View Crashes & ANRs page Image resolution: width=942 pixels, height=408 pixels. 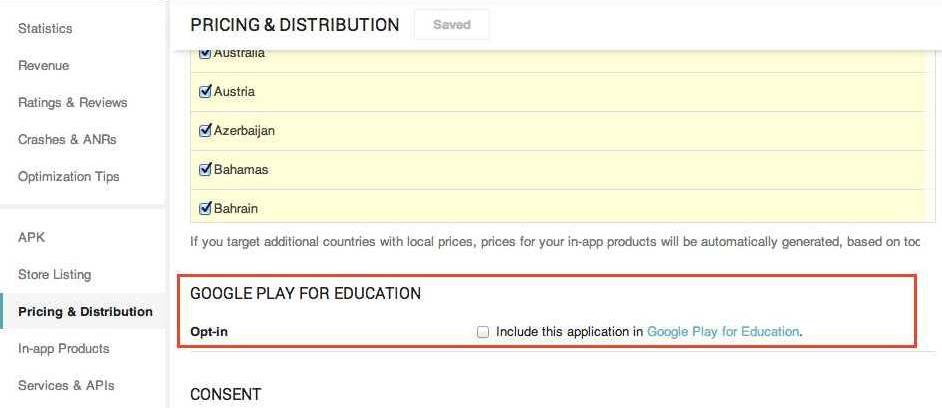pyautogui.click(x=67, y=139)
